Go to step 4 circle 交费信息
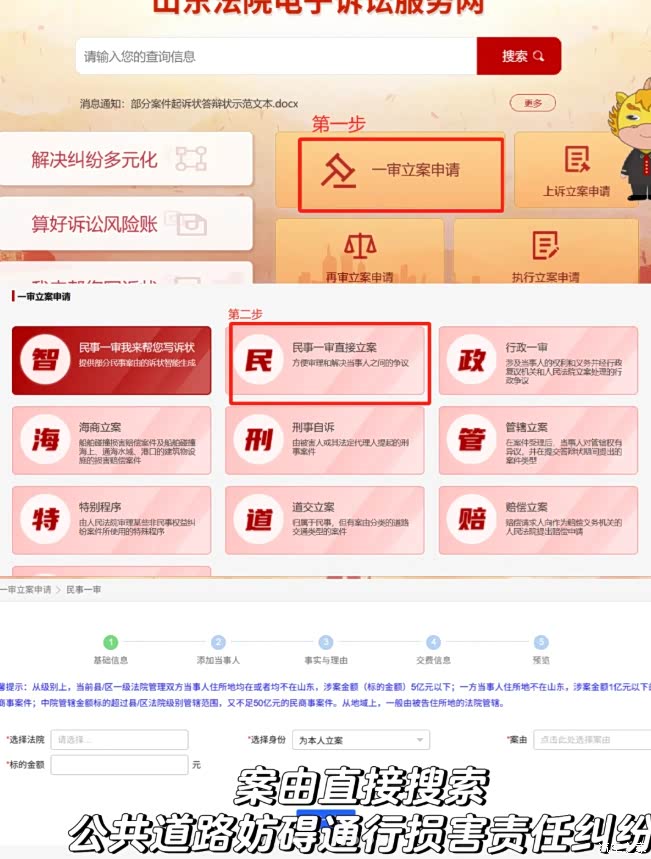 433,642
